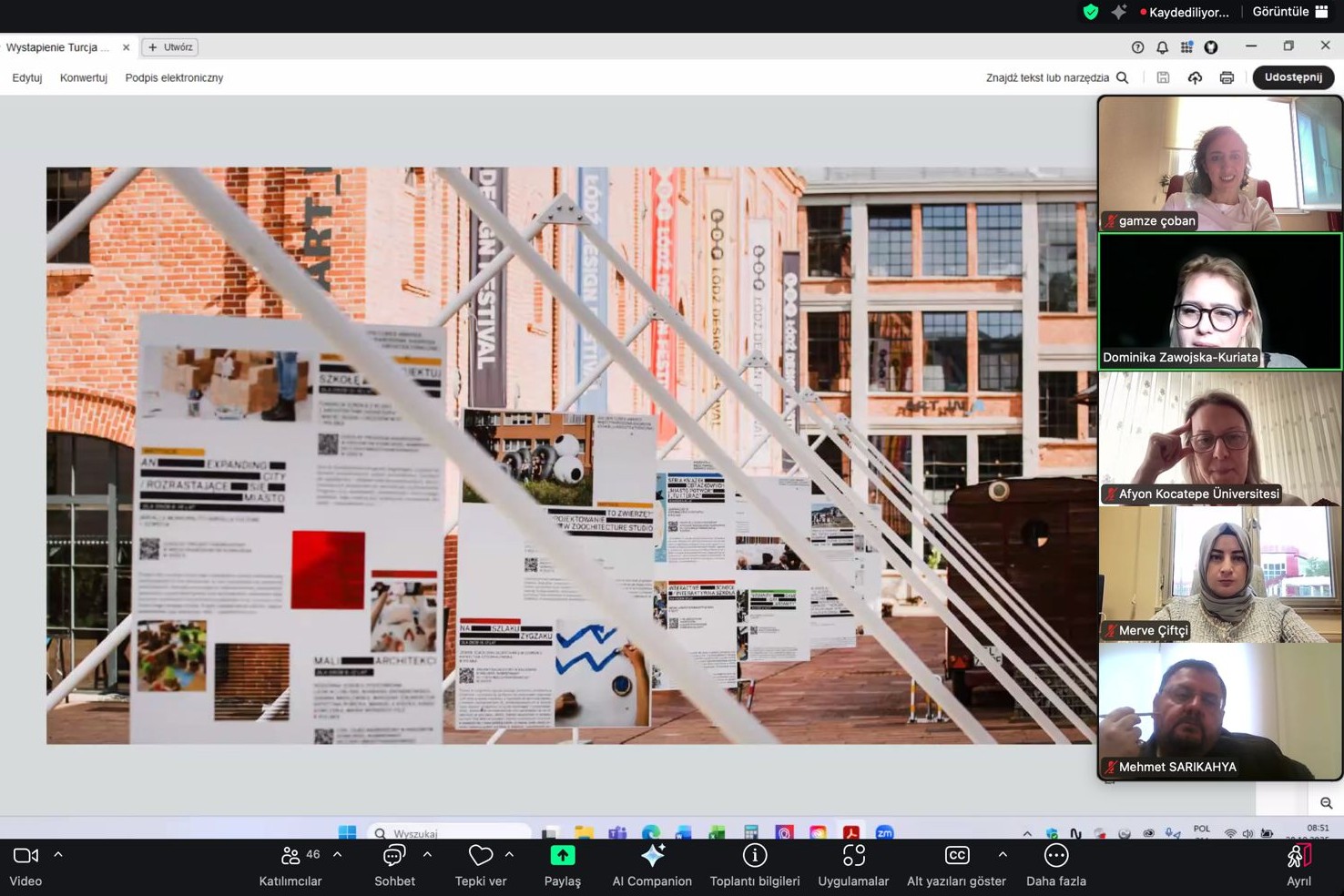
Task: Click the Udostępnij button
Action: pyautogui.click(x=1293, y=77)
